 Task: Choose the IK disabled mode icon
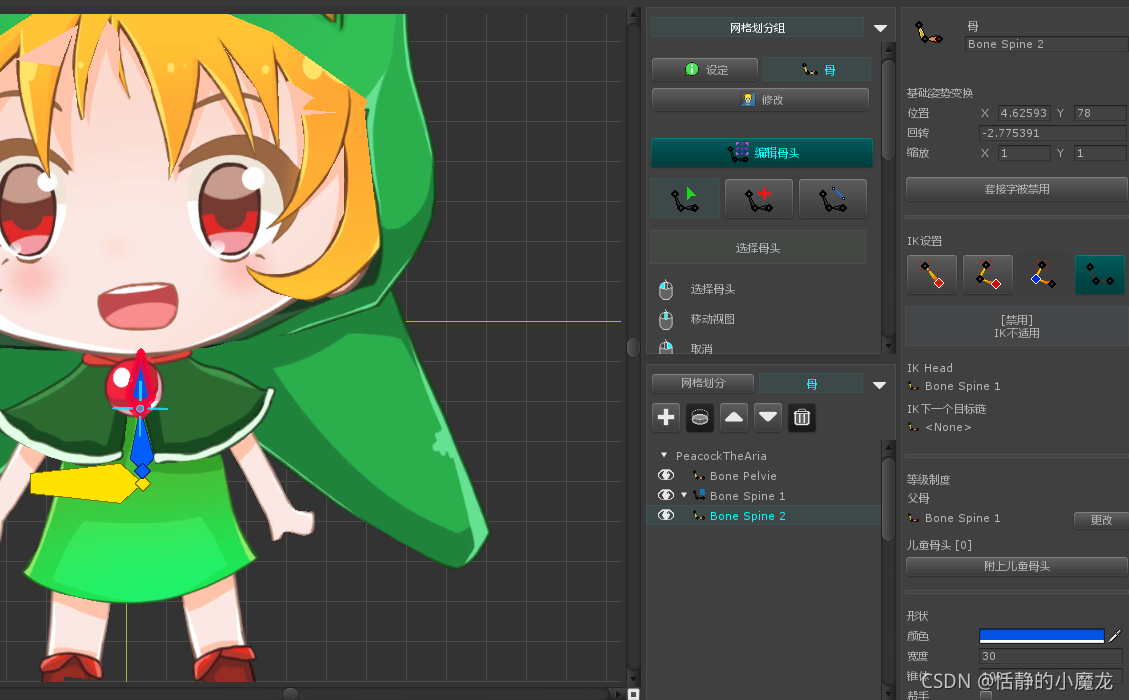1099,274
